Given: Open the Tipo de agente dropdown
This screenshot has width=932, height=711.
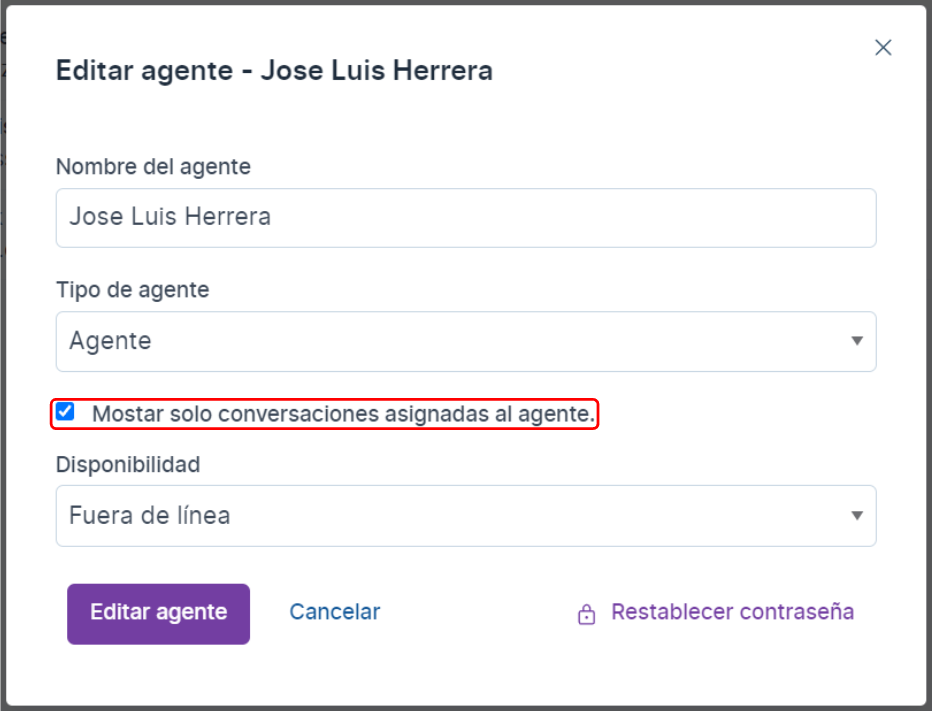Looking at the screenshot, I should point(466,341).
